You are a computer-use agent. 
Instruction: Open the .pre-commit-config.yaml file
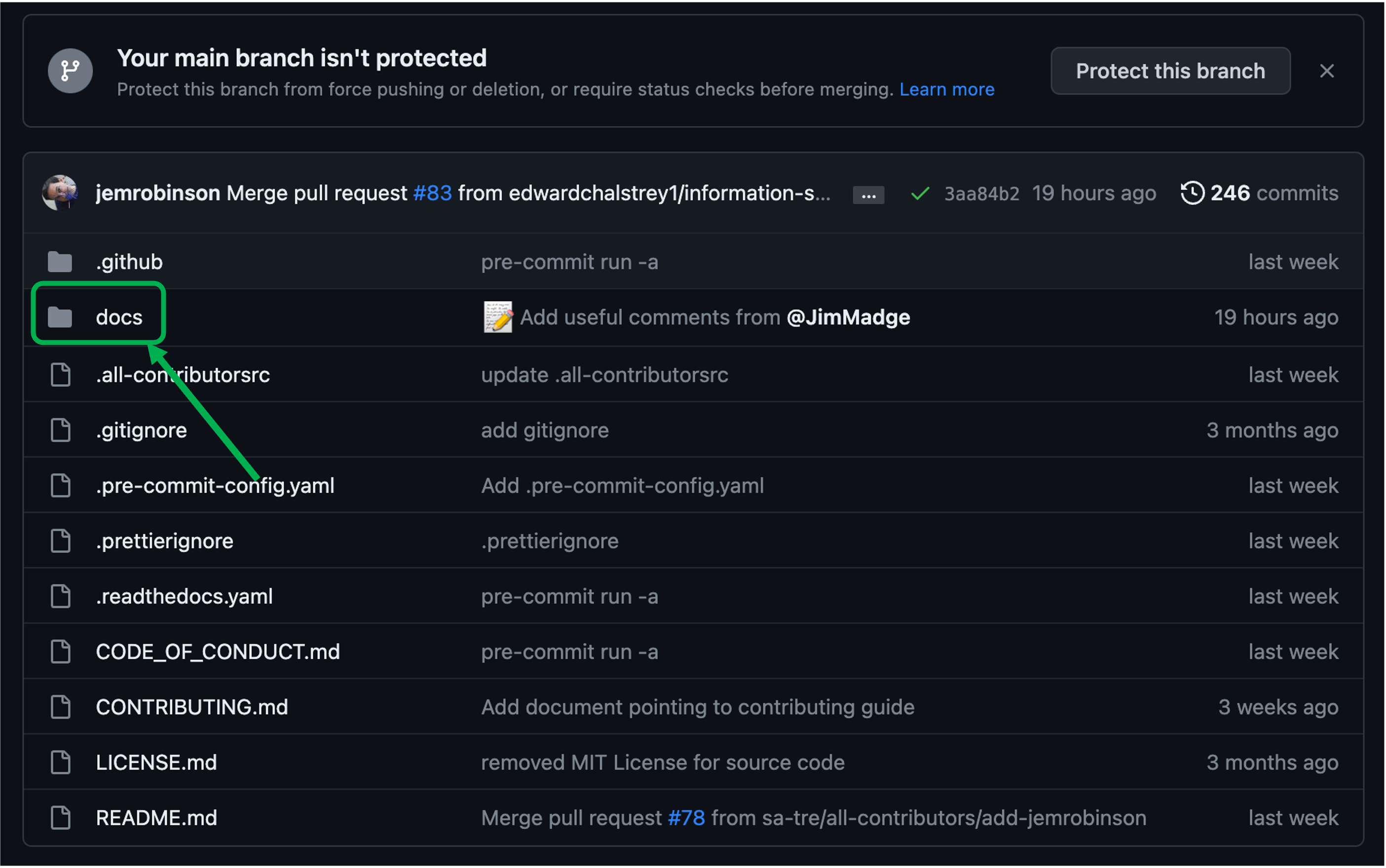click(215, 486)
